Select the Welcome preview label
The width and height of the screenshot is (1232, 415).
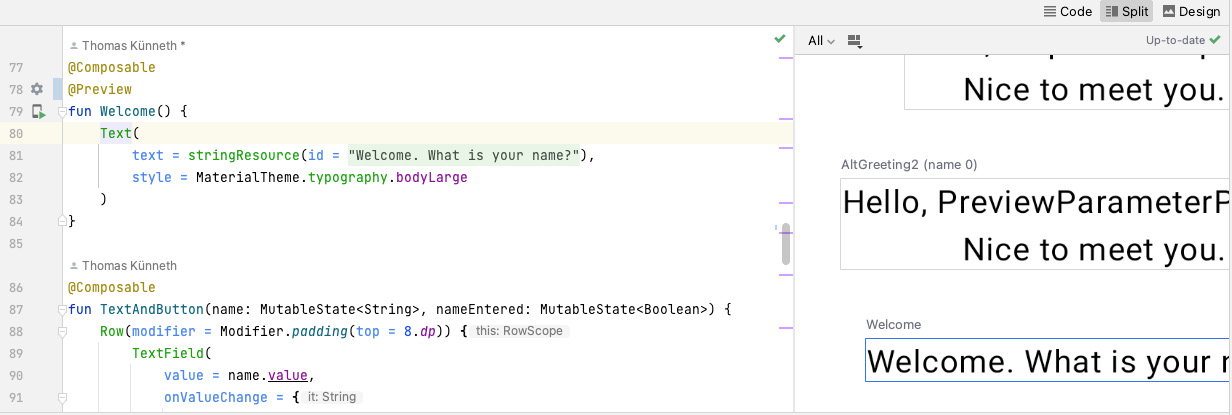point(893,324)
